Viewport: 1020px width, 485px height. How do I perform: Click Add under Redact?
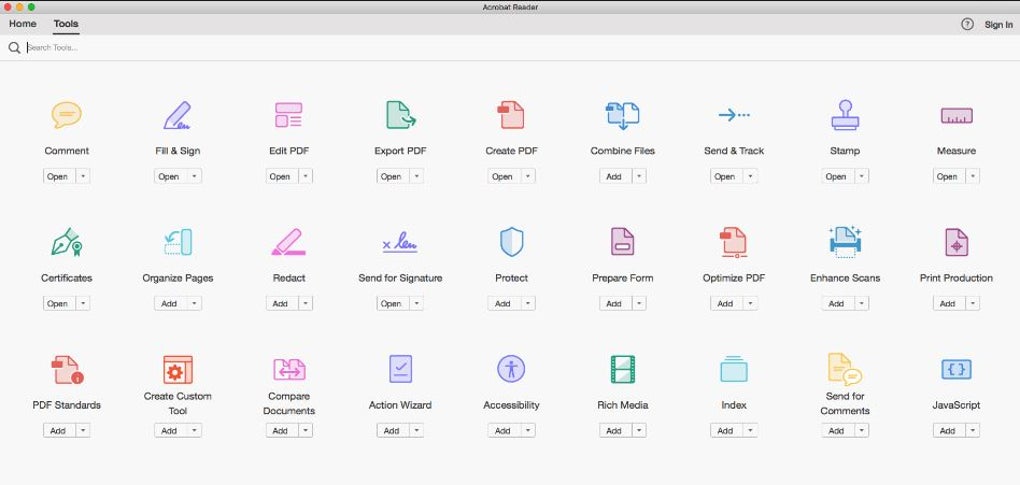(x=281, y=304)
